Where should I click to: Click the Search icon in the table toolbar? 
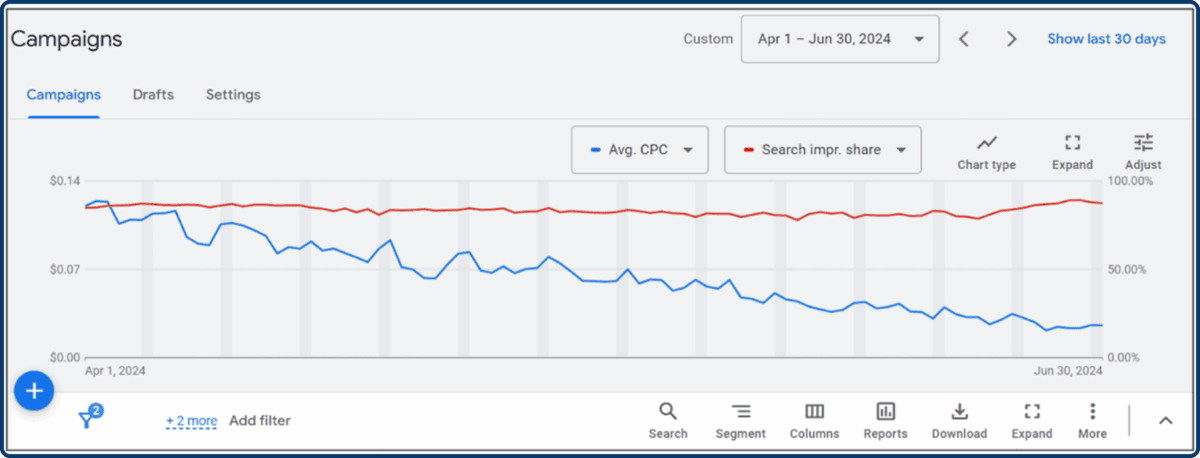pyautogui.click(x=667, y=411)
